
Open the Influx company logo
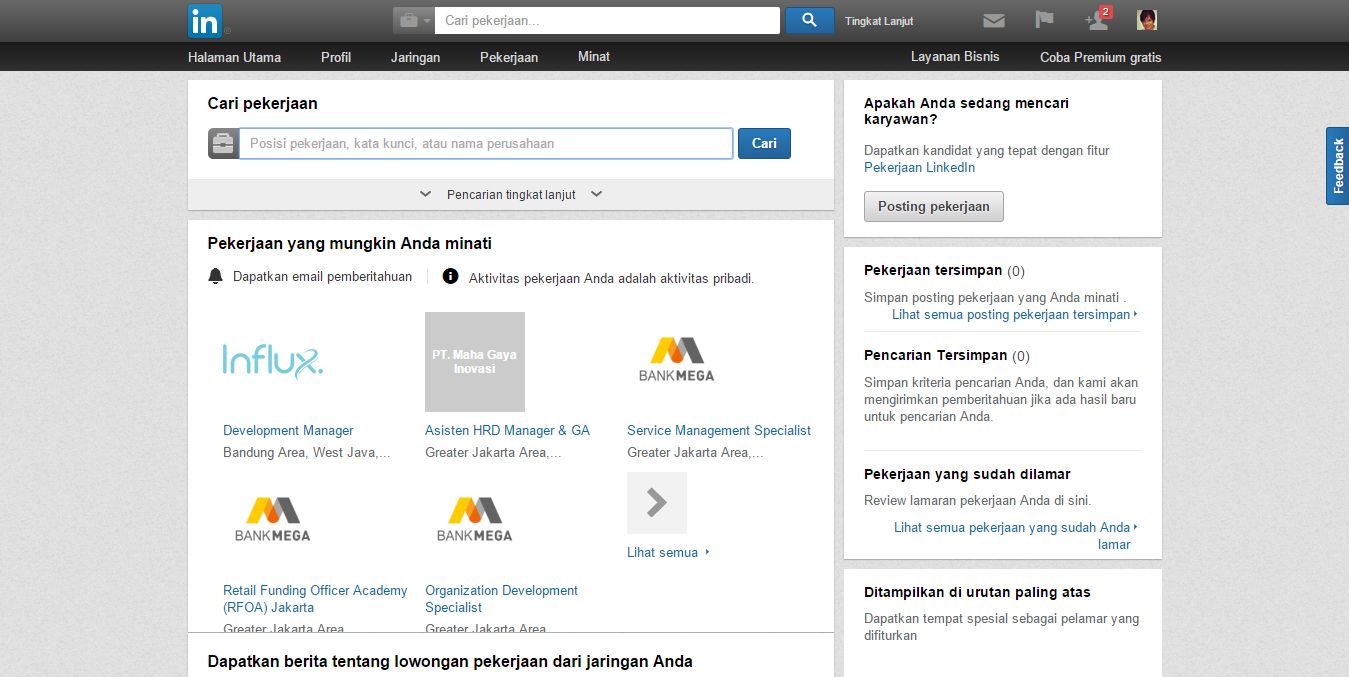[272, 361]
